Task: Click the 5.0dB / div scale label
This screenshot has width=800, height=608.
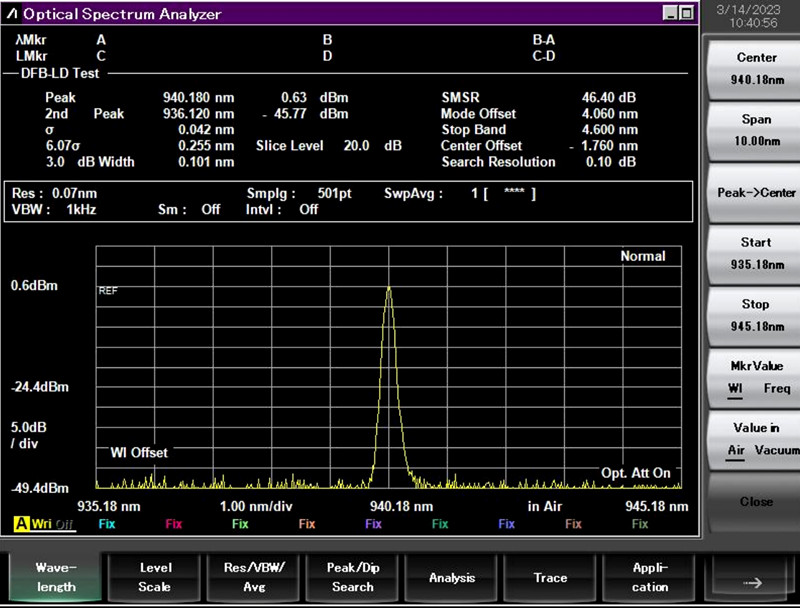Action: tap(29, 435)
